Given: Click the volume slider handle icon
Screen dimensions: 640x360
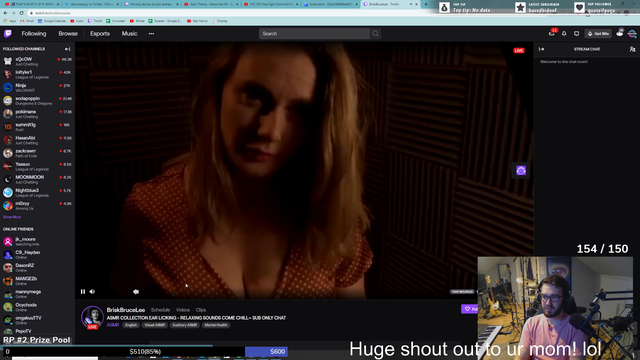Looking at the screenshot, I should [136, 291].
